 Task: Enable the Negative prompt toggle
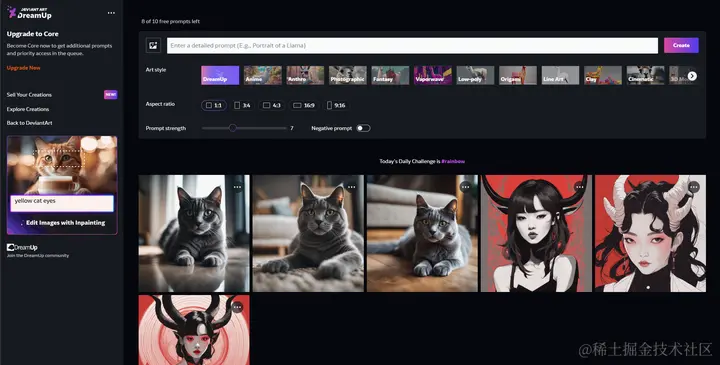click(x=363, y=128)
